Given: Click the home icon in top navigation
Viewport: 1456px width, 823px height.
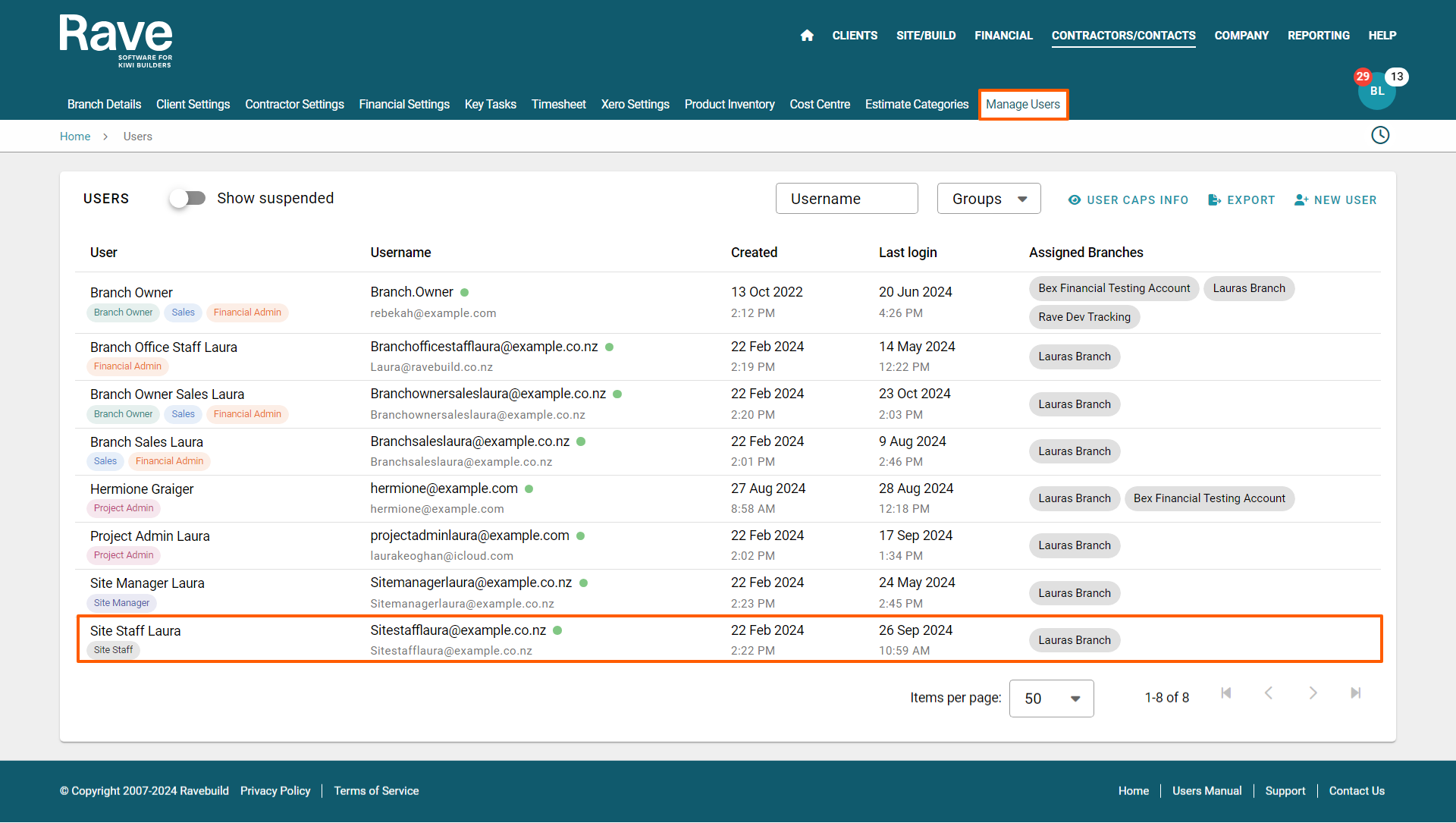Looking at the screenshot, I should tap(807, 36).
